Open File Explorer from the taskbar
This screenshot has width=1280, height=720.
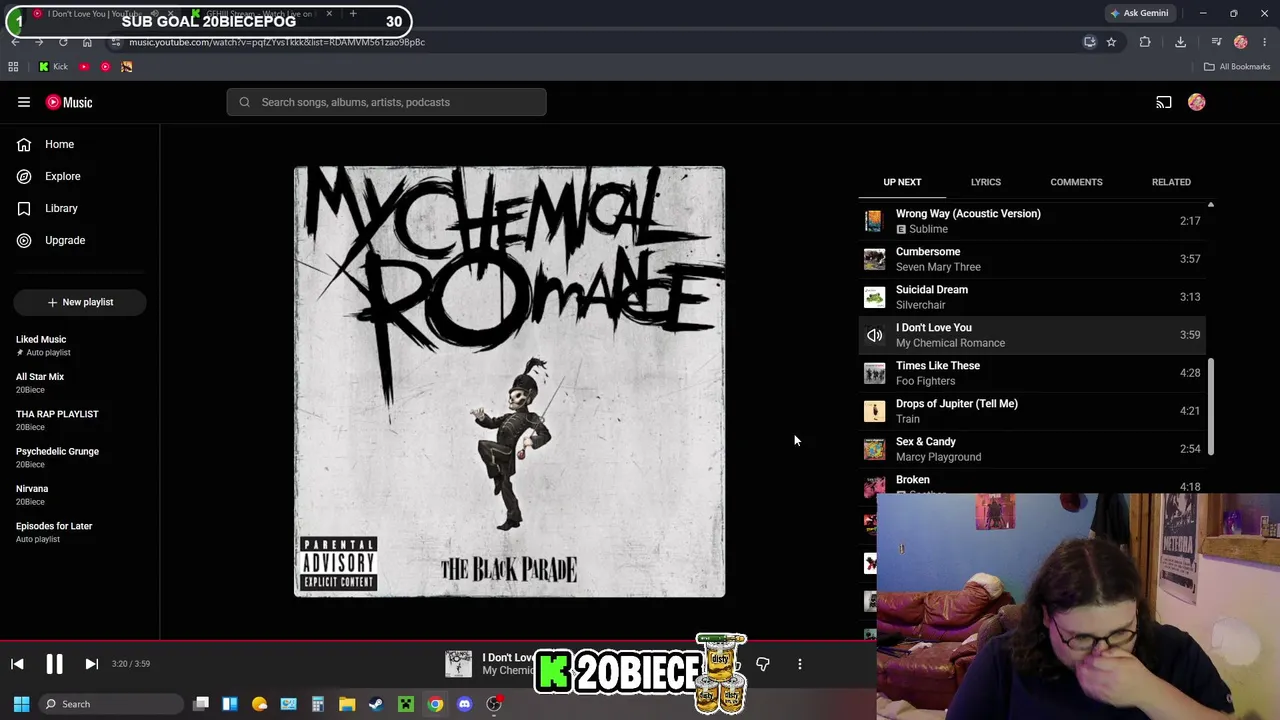pyautogui.click(x=347, y=704)
